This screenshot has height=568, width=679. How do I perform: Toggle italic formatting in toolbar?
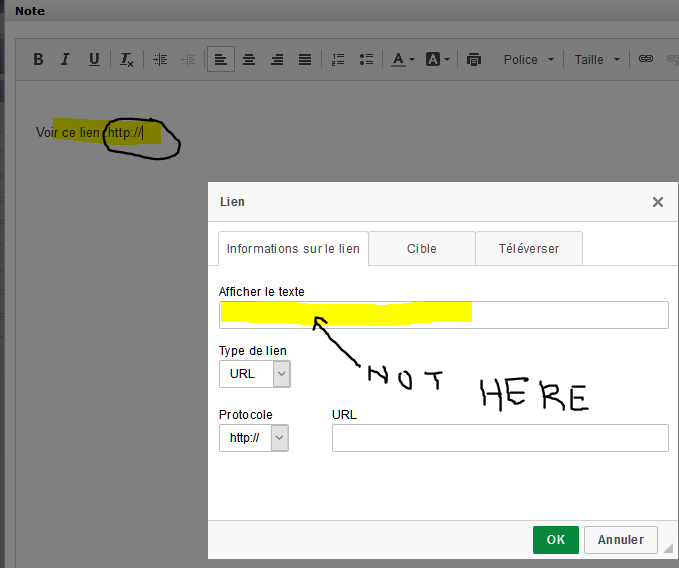[x=65, y=59]
